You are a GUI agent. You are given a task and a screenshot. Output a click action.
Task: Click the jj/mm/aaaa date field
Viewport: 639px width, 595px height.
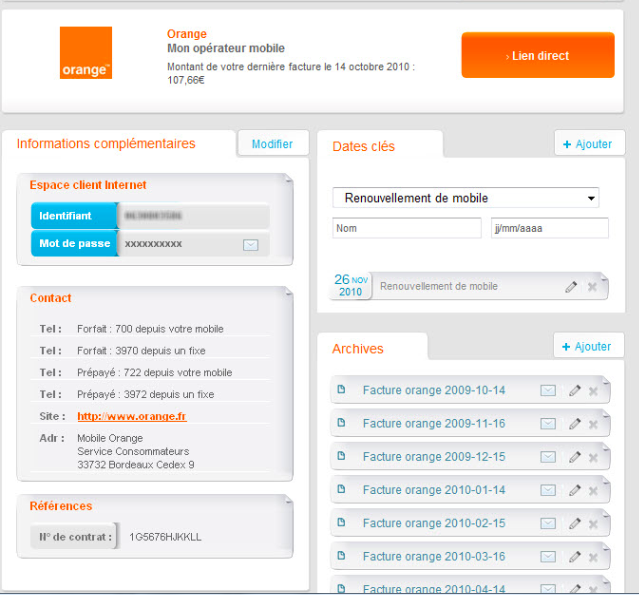pyautogui.click(x=549, y=228)
